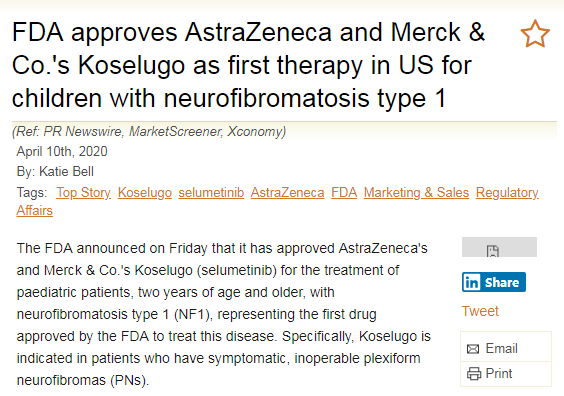This screenshot has width=564, height=396.
Task: Click the LinkedIn 'in' logo
Action: coord(471,282)
